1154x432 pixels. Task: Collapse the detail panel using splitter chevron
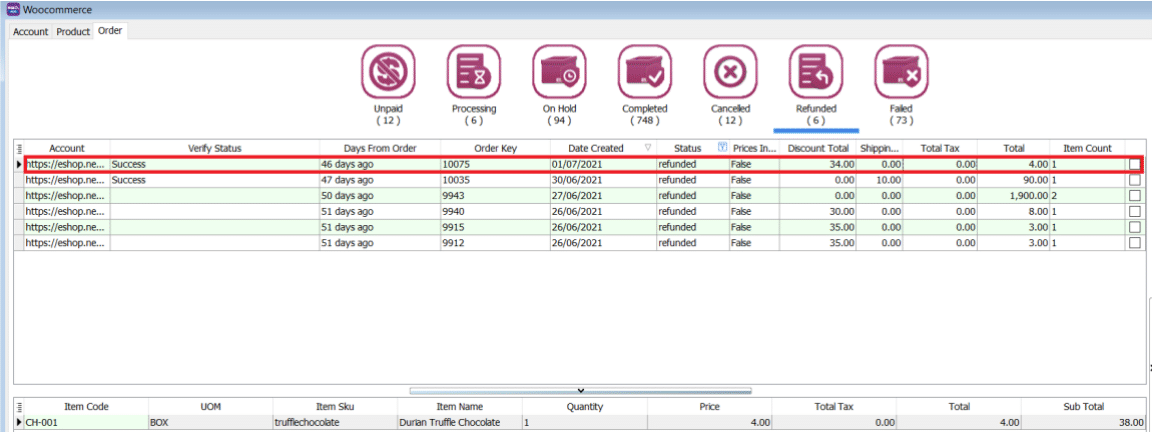(580, 389)
